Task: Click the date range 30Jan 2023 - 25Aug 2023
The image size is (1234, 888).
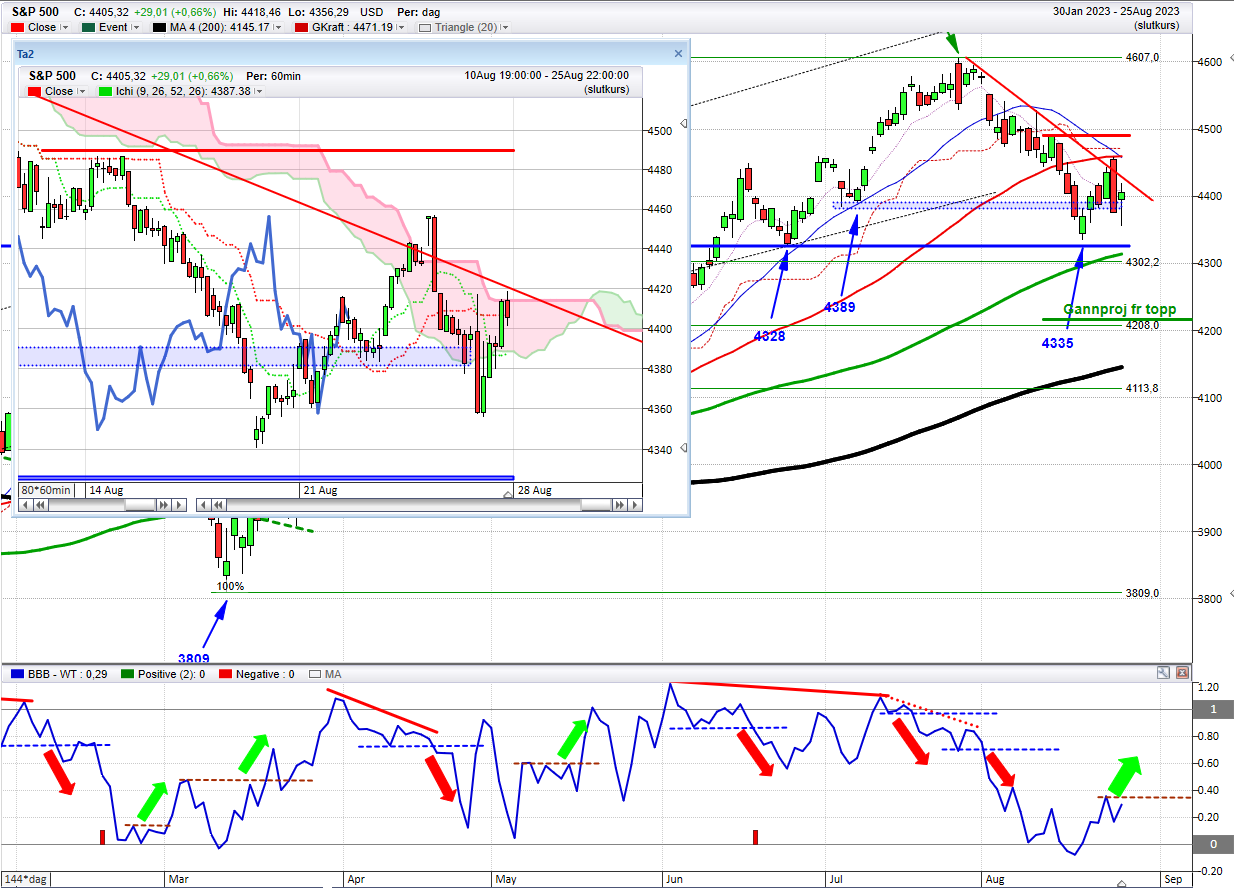Action: point(1115,12)
